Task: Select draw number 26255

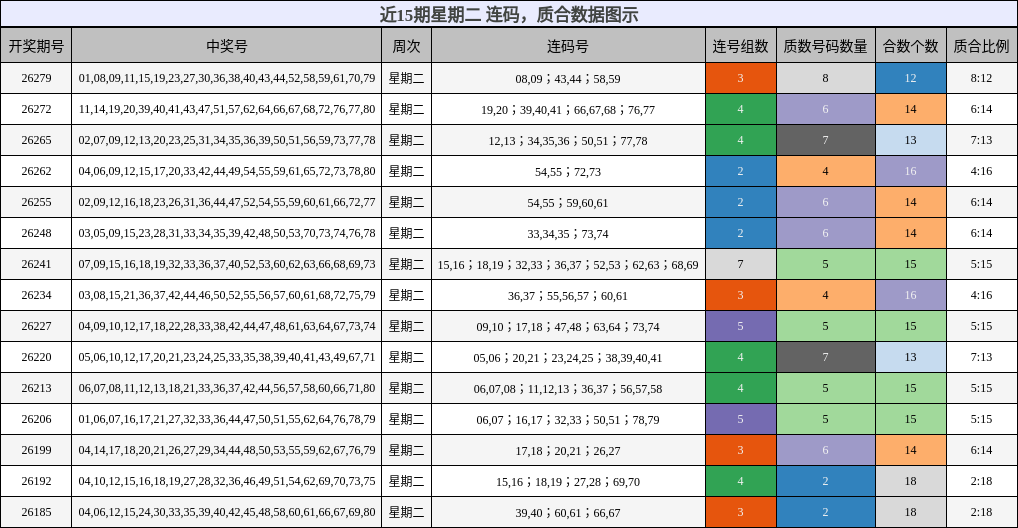Action: 36,202
